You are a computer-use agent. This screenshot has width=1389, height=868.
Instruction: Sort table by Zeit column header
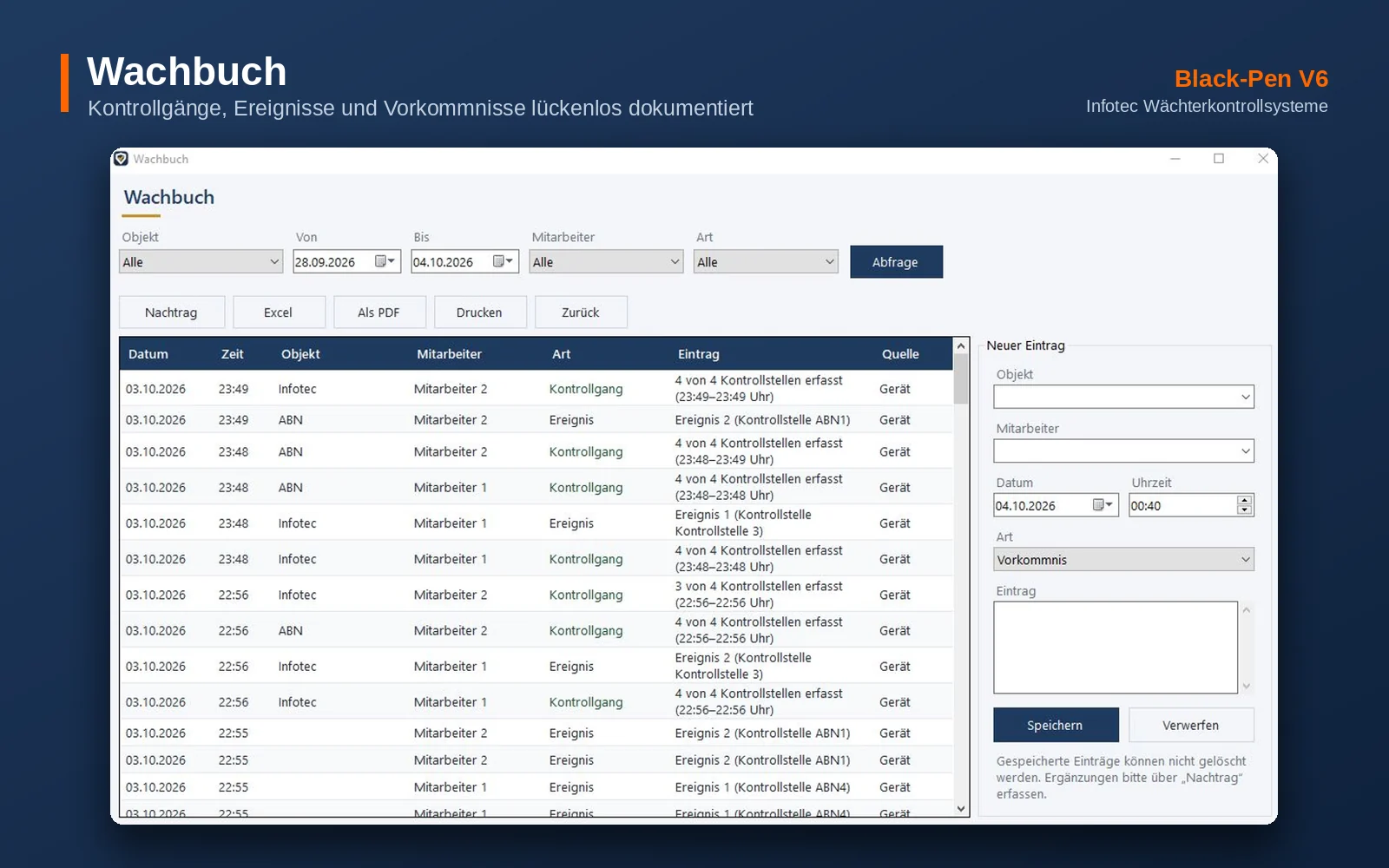[232, 354]
